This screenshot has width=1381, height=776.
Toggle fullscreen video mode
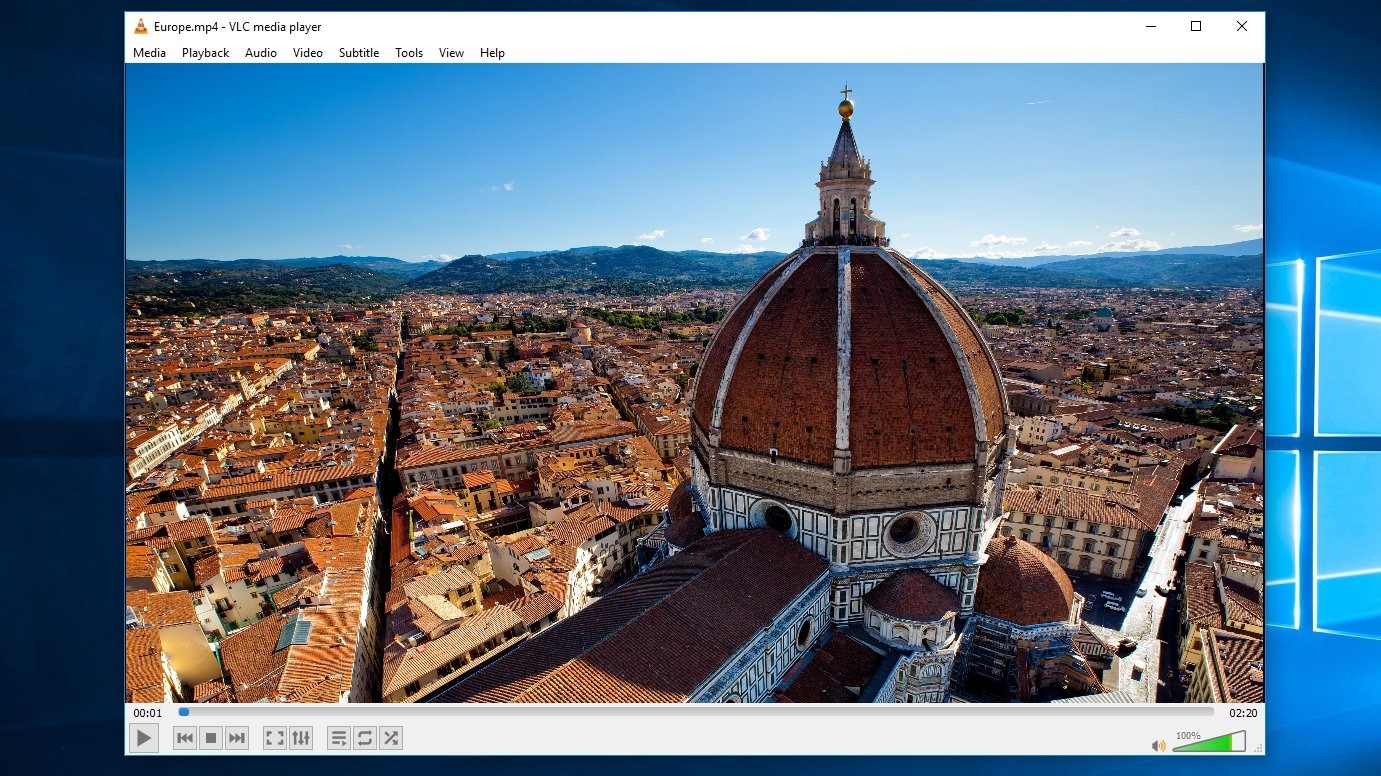coord(274,739)
